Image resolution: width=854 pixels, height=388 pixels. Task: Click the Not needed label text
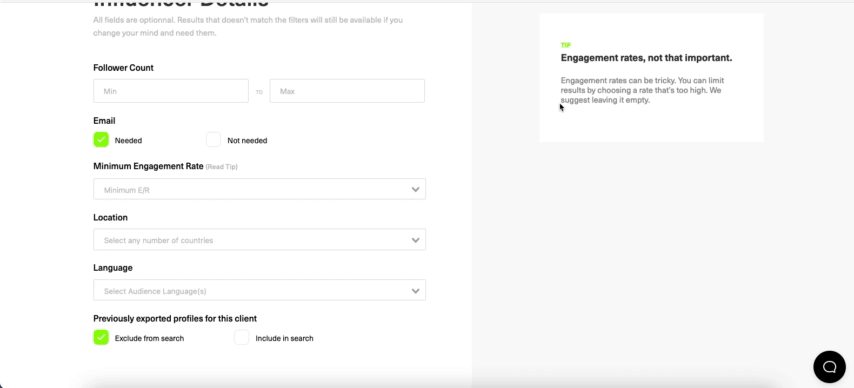tap(247, 141)
